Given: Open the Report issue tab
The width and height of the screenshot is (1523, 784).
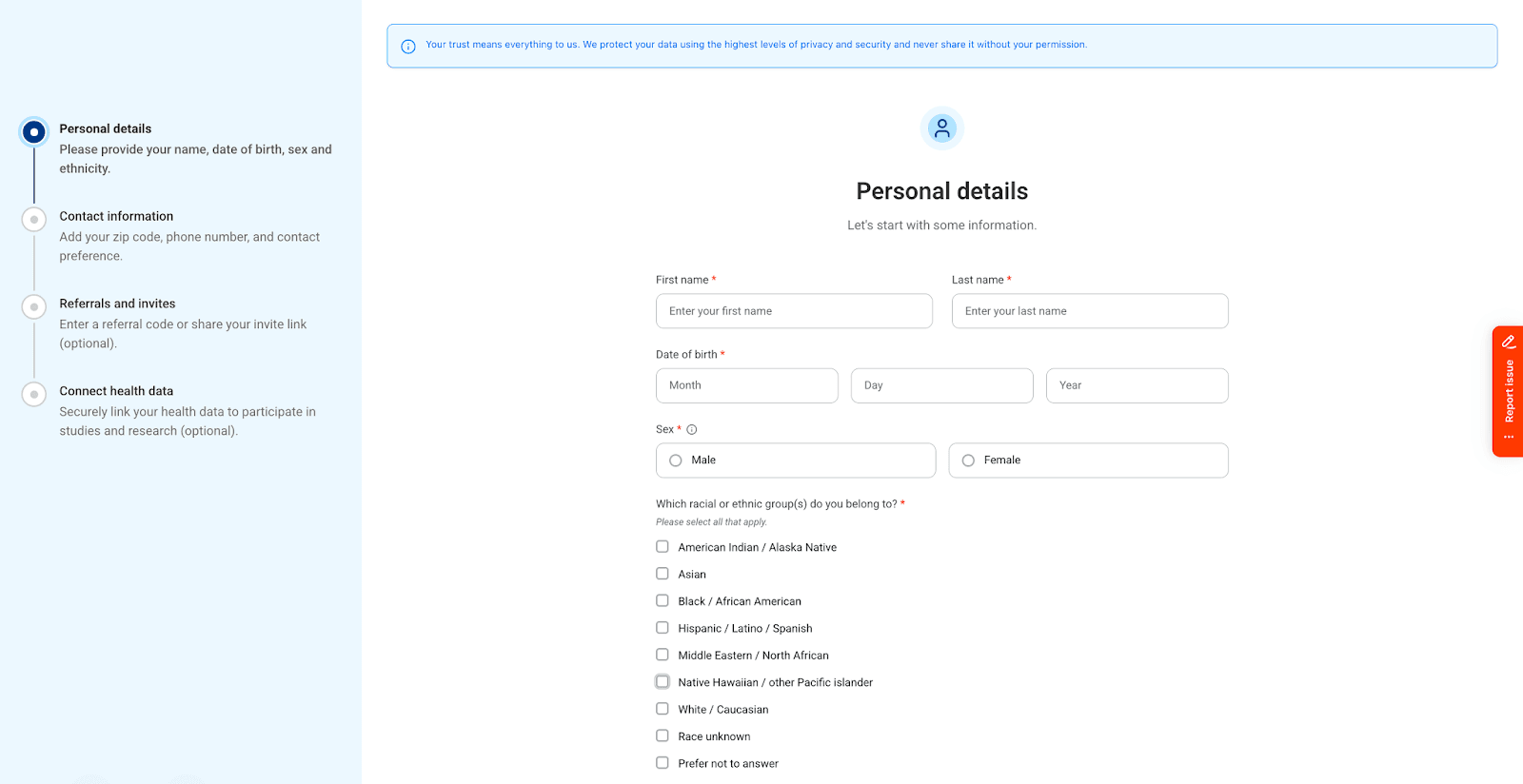Looking at the screenshot, I should [x=1508, y=390].
